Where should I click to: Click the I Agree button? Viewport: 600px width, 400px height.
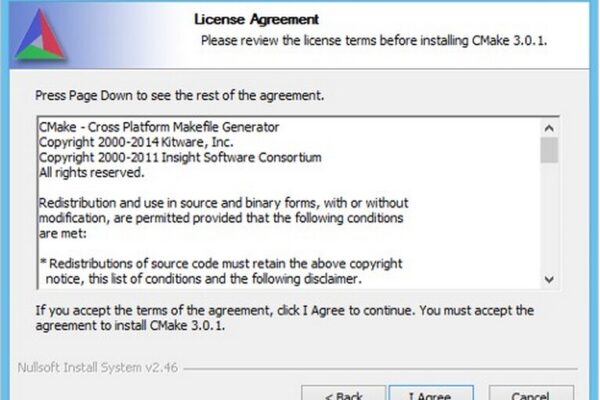point(431,392)
